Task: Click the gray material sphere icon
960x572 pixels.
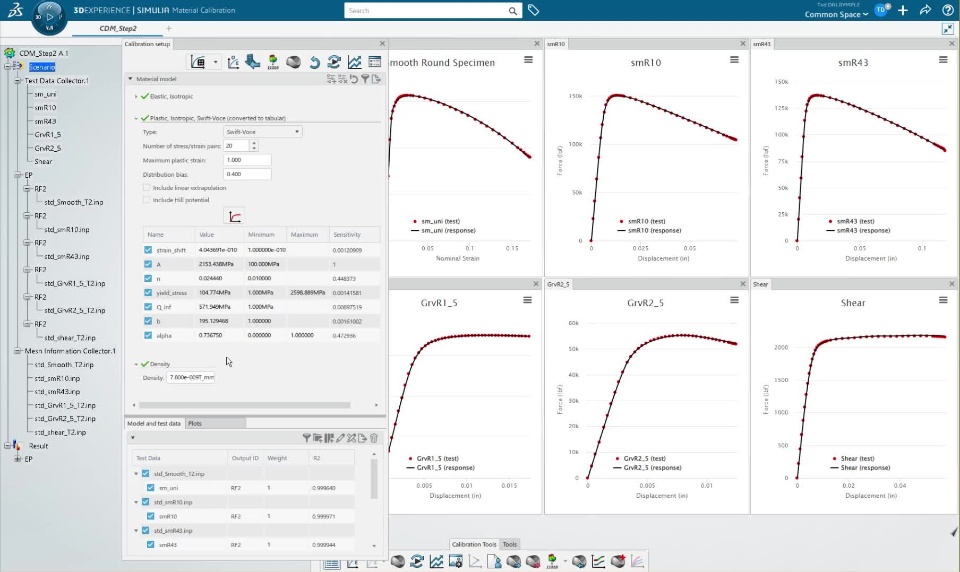Action: (293, 62)
